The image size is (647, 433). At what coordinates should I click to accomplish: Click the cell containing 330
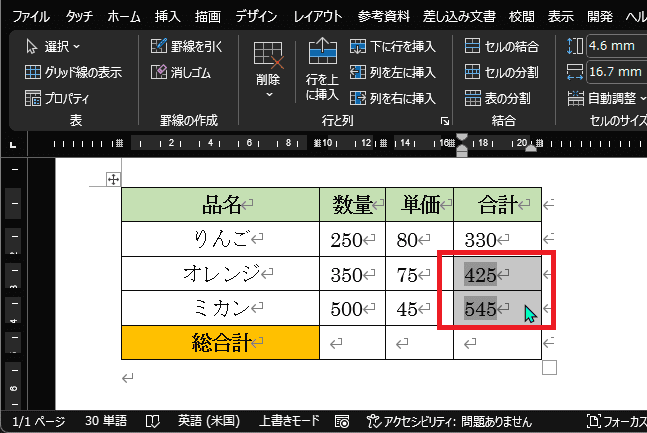tap(498, 239)
